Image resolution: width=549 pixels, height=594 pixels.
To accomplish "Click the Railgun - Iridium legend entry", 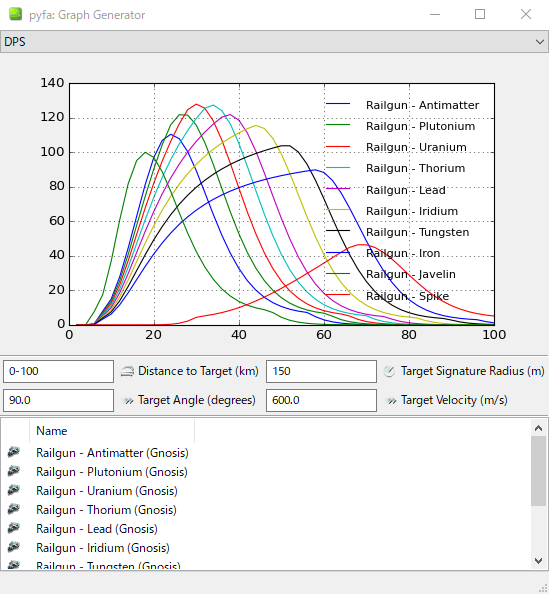I will 392,211.
